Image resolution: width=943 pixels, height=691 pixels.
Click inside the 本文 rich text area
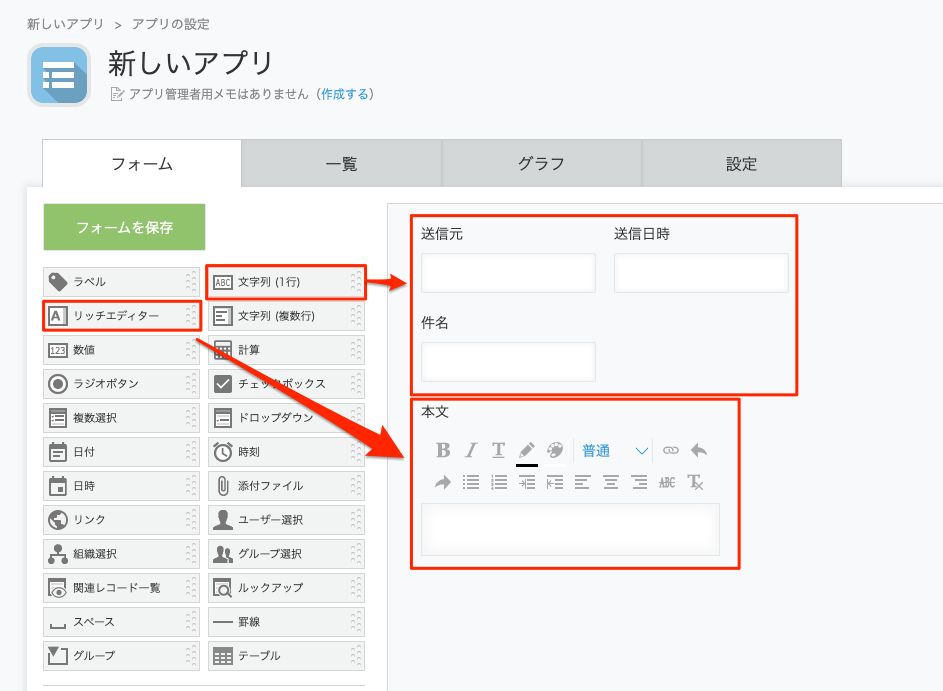click(x=570, y=530)
